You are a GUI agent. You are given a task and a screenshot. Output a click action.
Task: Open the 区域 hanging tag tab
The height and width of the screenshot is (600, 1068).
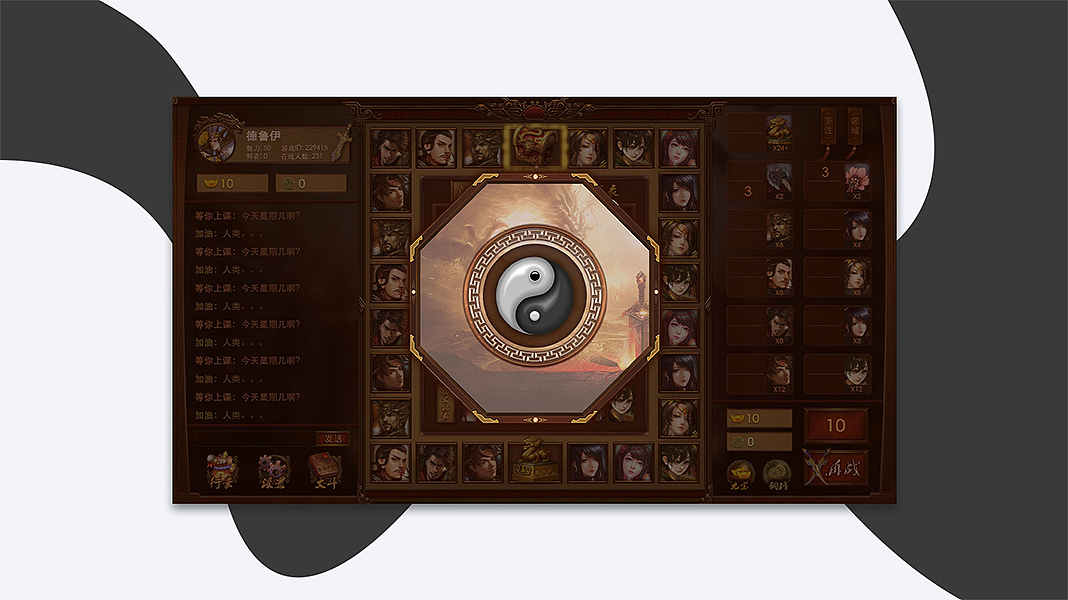coord(855,129)
